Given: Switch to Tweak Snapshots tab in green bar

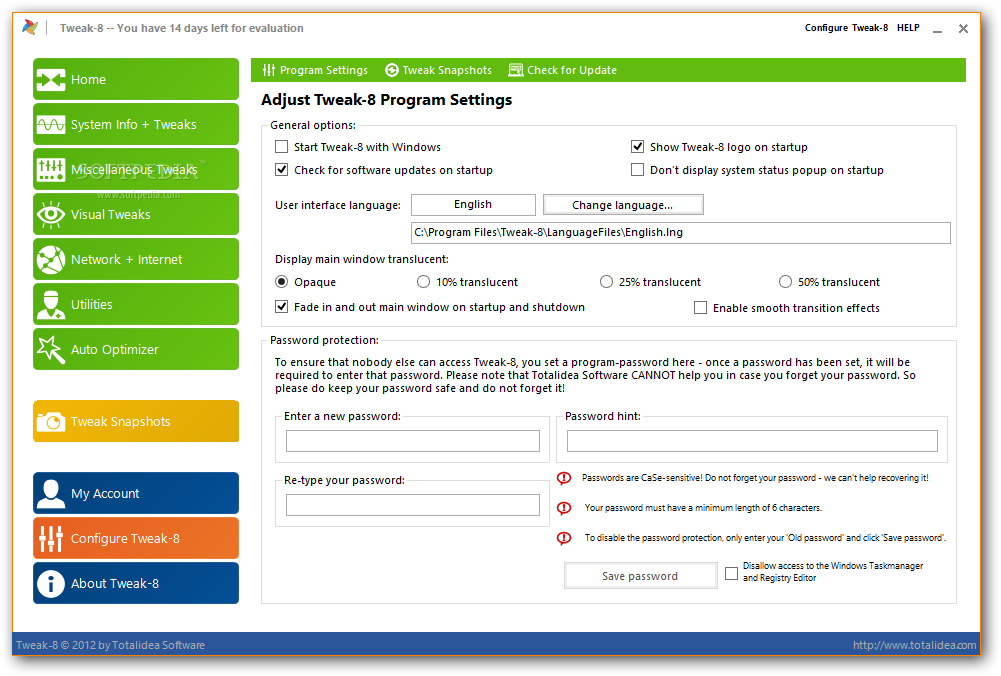Looking at the screenshot, I should (439, 70).
